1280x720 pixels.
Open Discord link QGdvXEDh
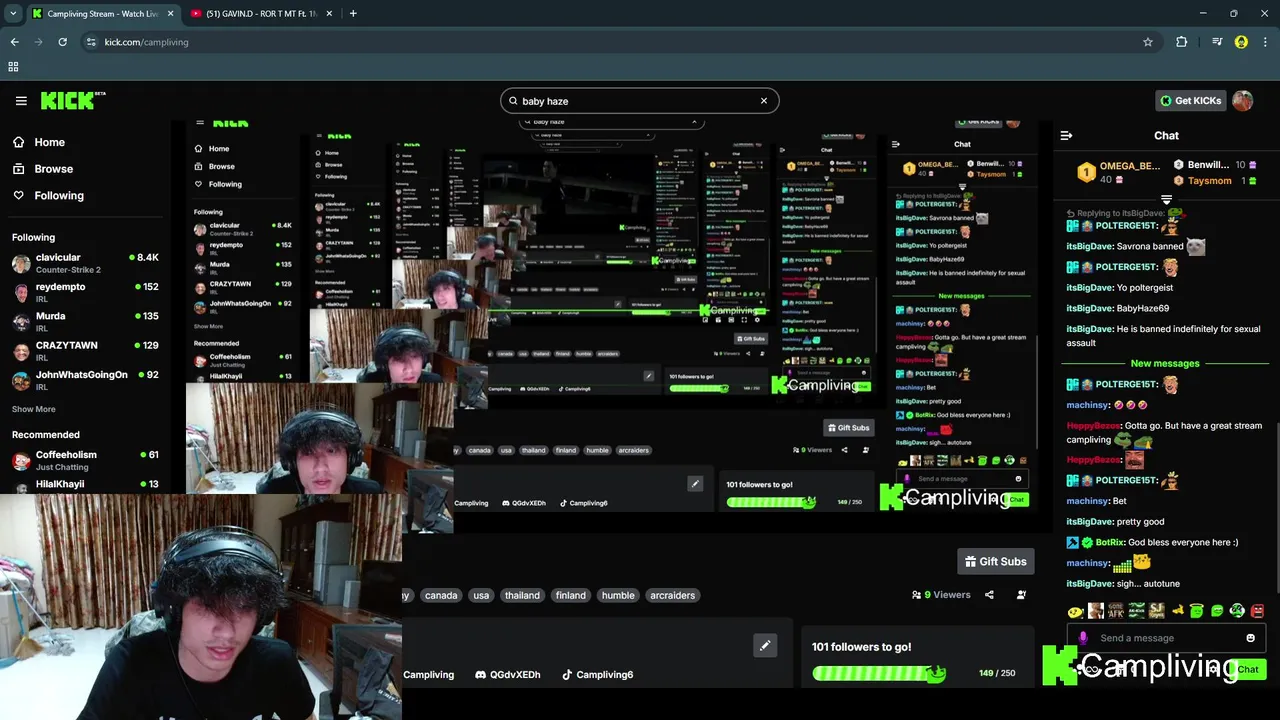[x=508, y=675]
